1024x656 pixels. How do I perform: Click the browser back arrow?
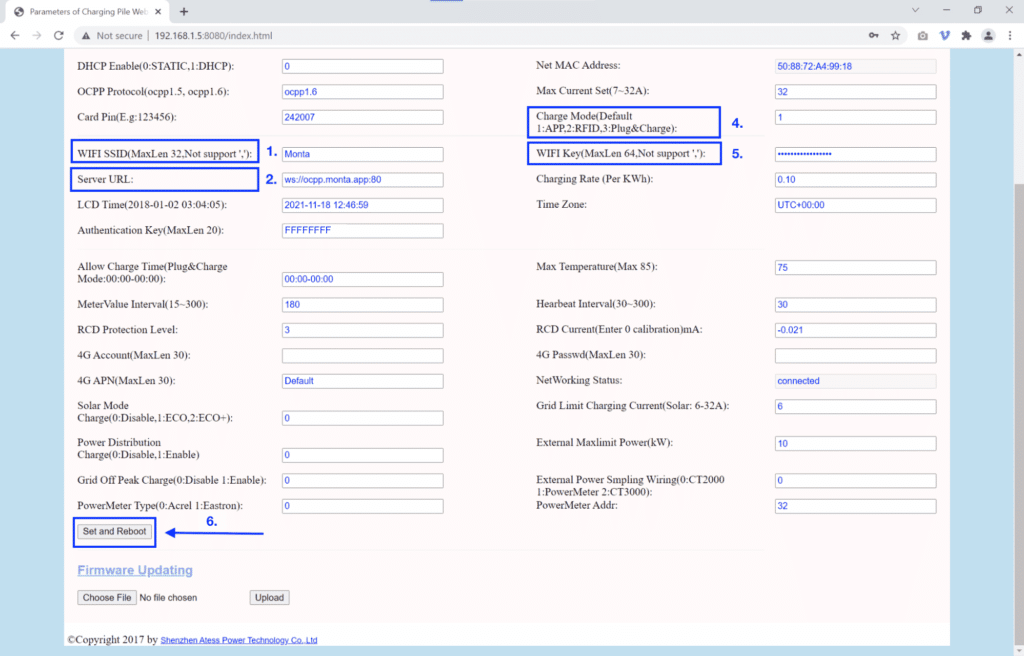coord(15,35)
